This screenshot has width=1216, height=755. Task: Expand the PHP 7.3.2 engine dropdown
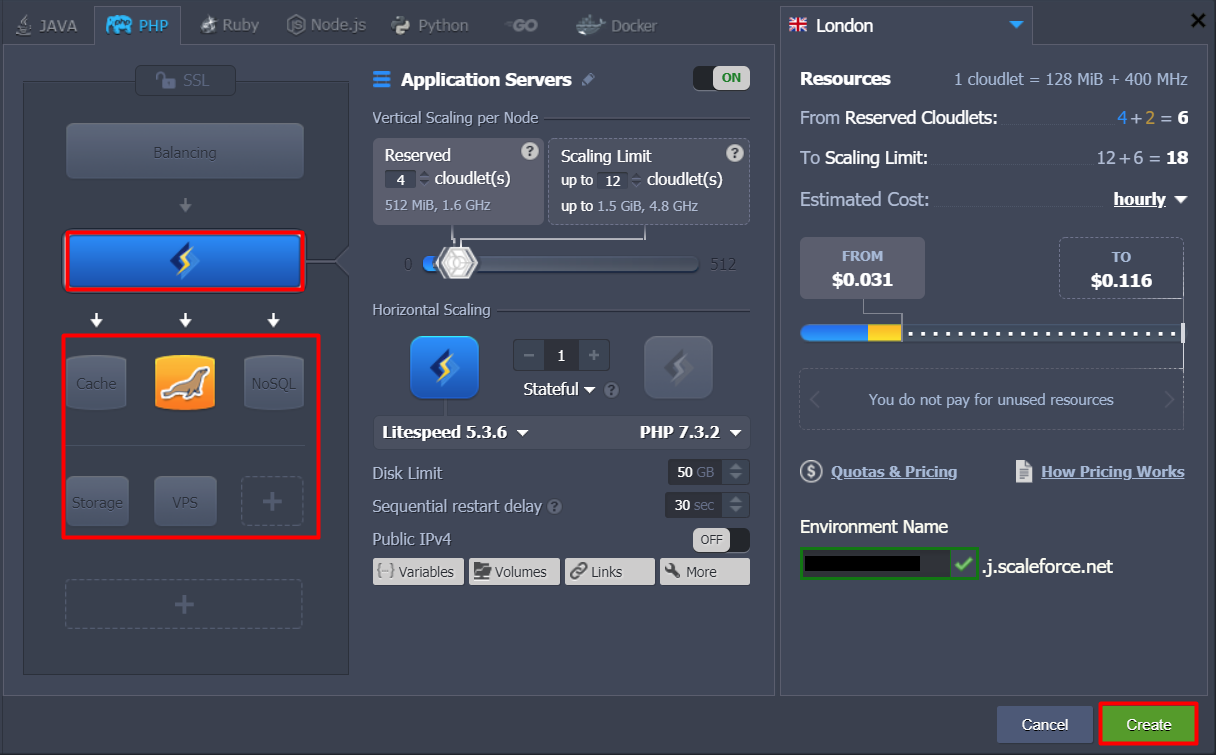tap(692, 433)
